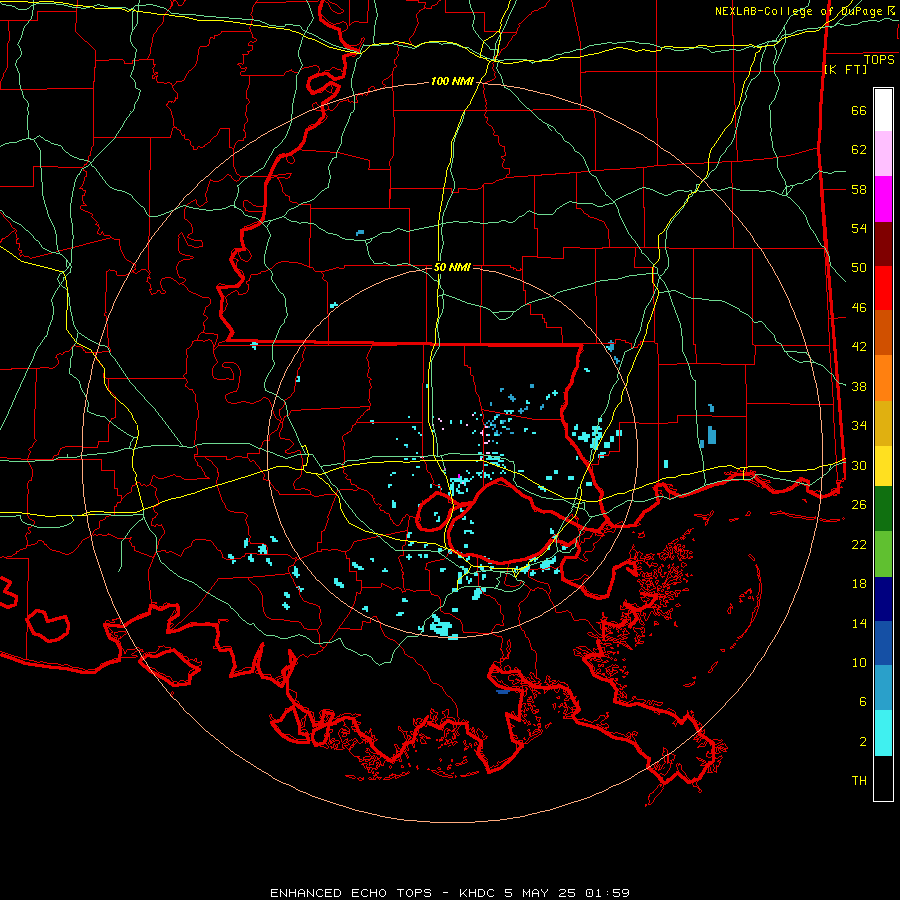Click the dark green legend swatch
This screenshot has height=900, width=900.
[x=883, y=509]
